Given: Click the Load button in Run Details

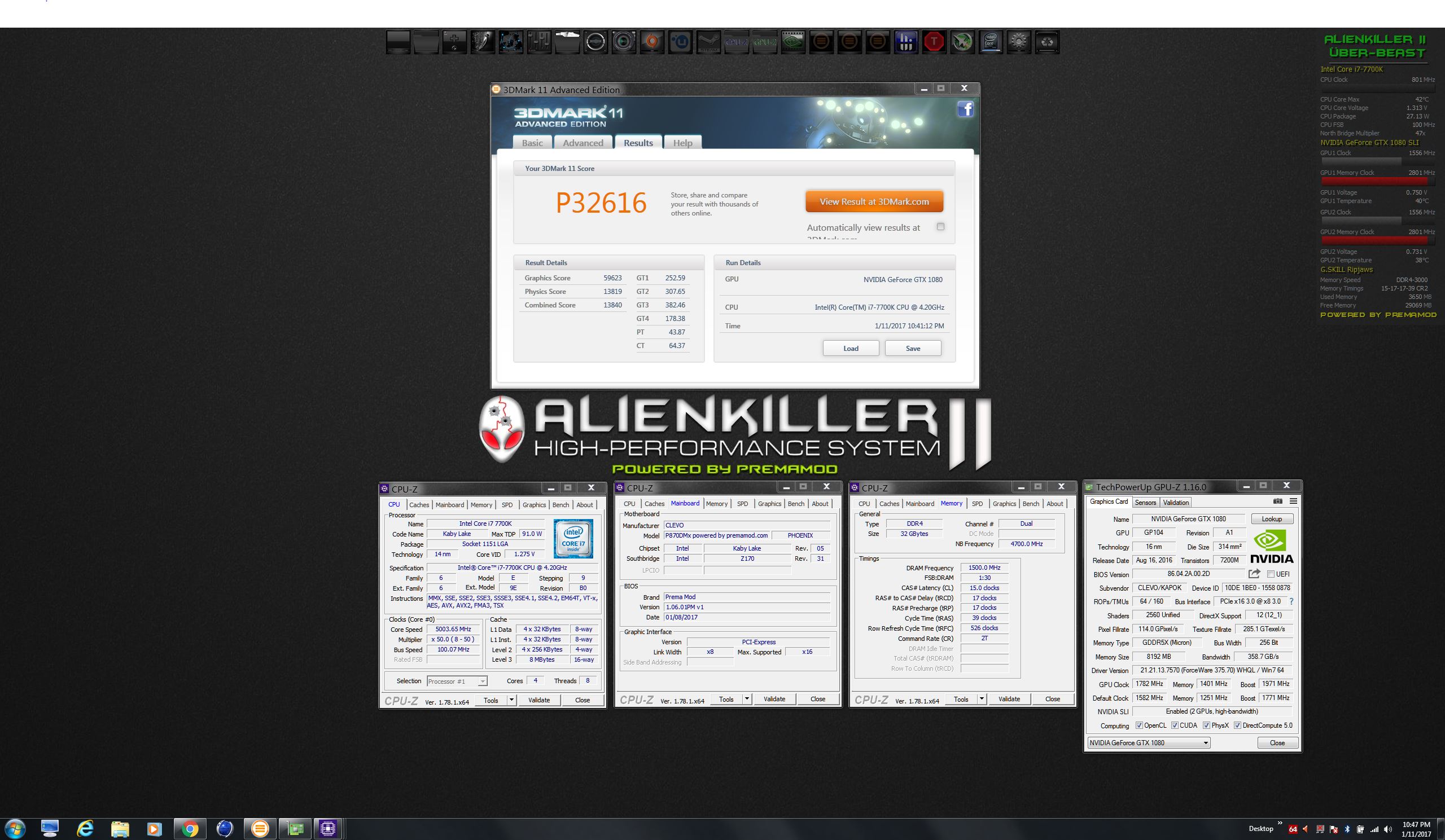Looking at the screenshot, I should coord(851,349).
